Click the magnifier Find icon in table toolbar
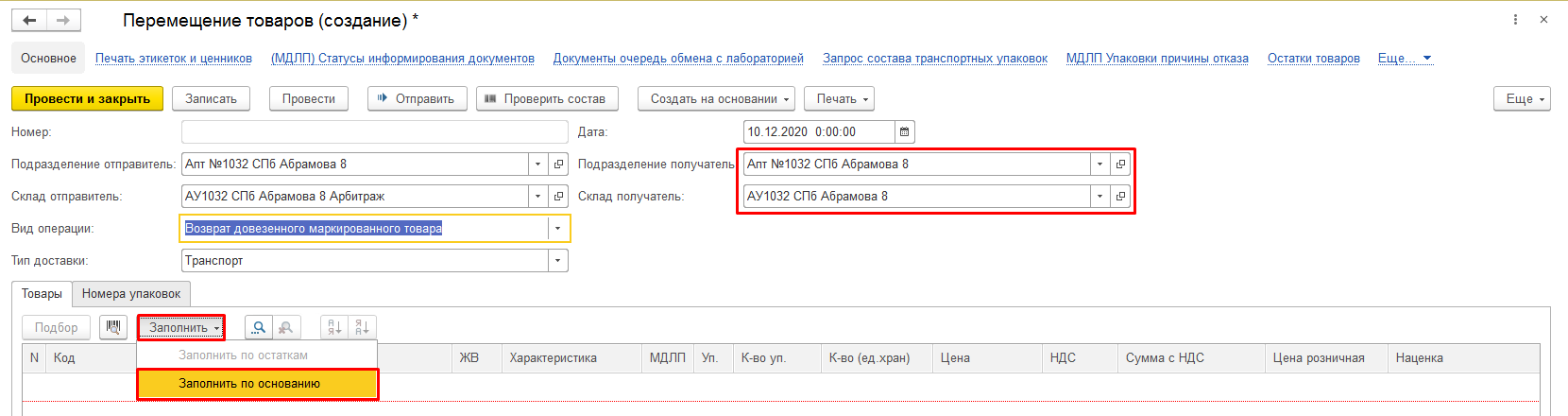The width and height of the screenshot is (1568, 416). click(x=259, y=327)
